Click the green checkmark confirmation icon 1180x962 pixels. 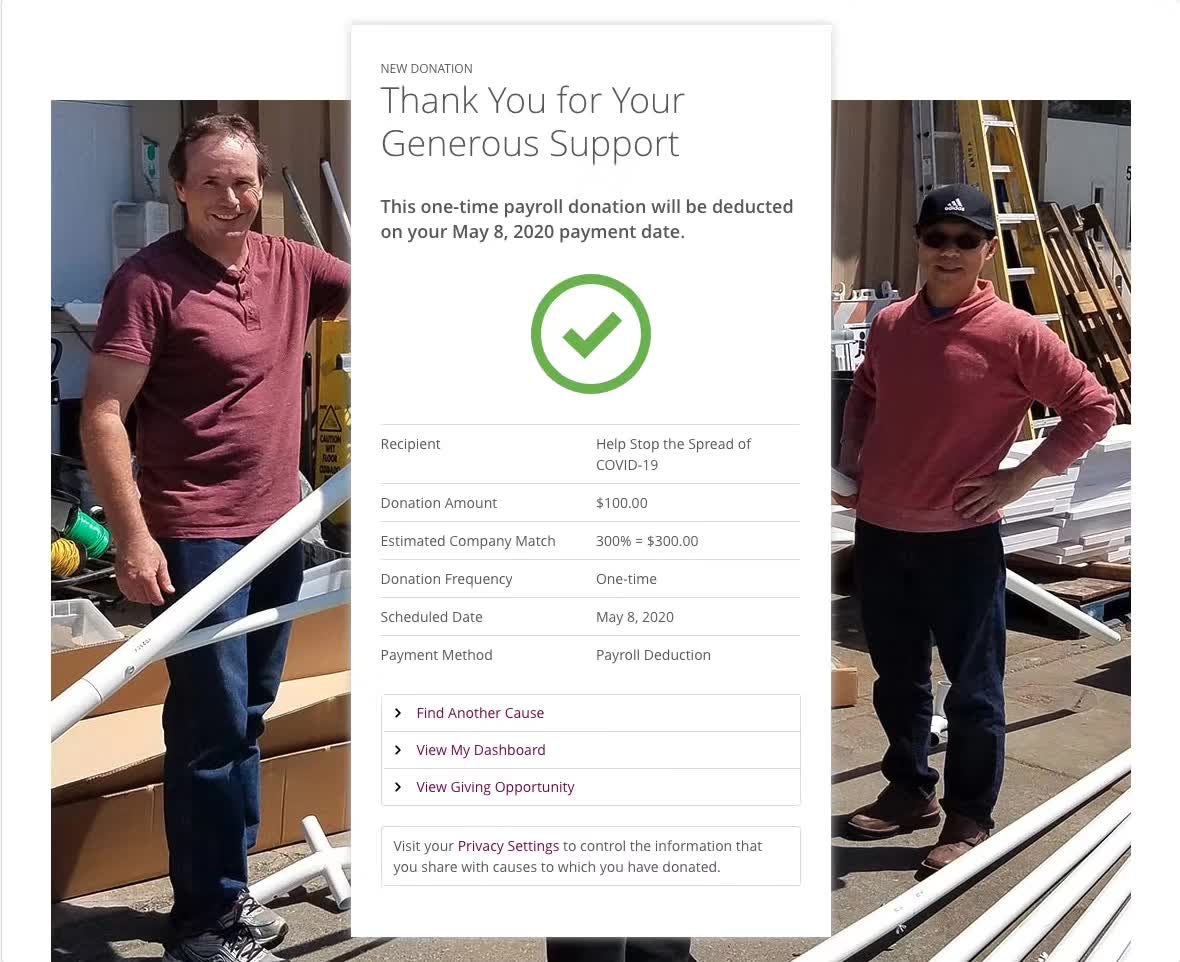(591, 333)
